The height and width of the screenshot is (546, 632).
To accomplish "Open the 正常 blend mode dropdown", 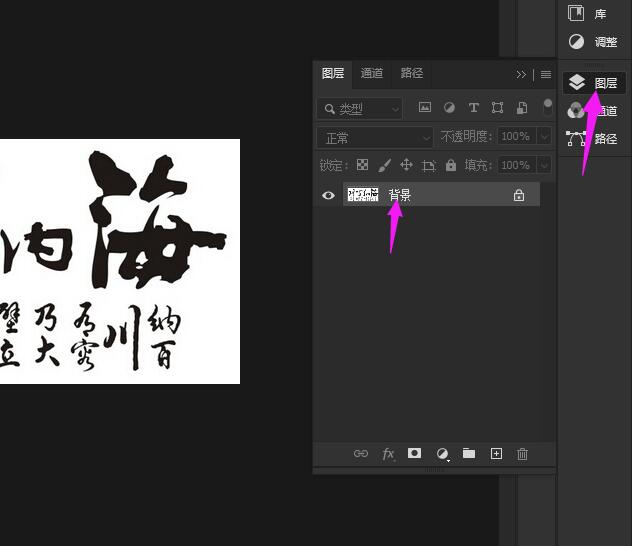I will (375, 138).
